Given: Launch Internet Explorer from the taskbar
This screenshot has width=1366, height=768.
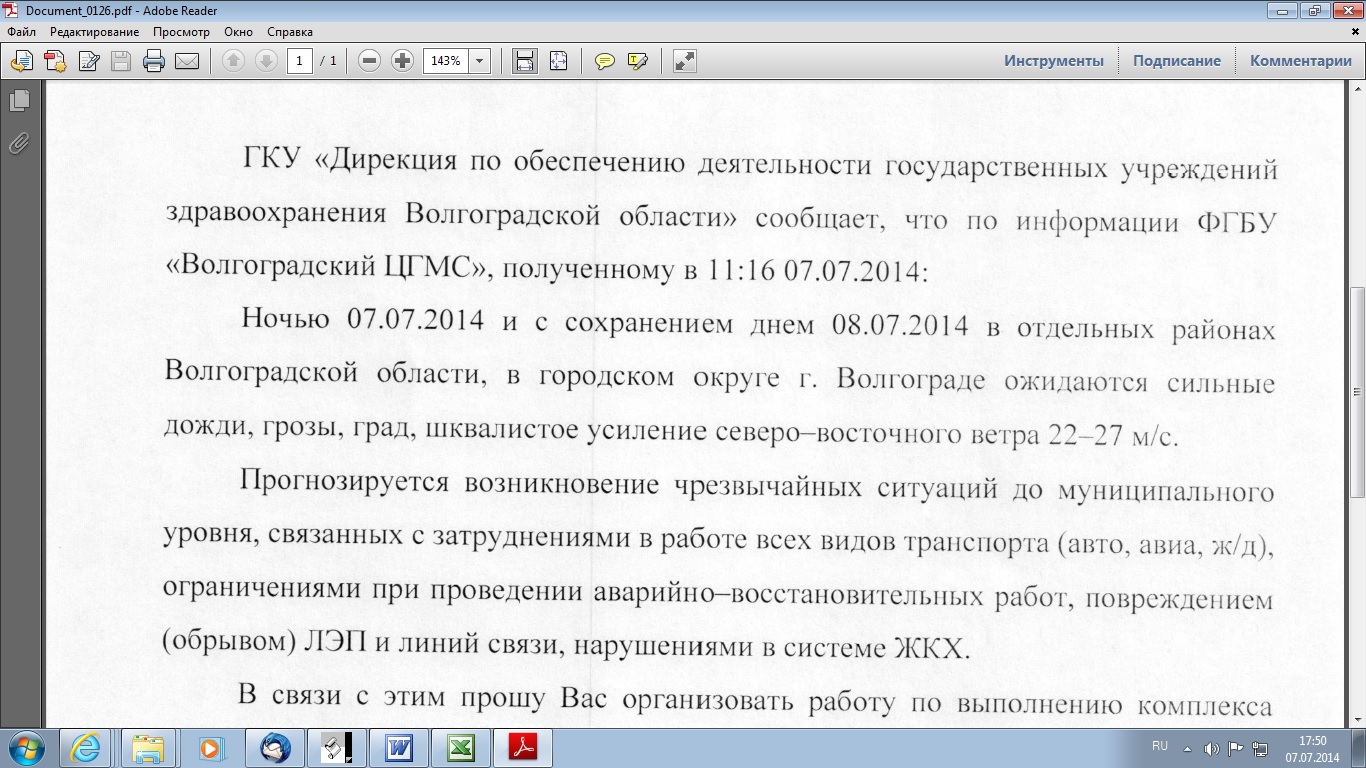Looking at the screenshot, I should pos(85,748).
